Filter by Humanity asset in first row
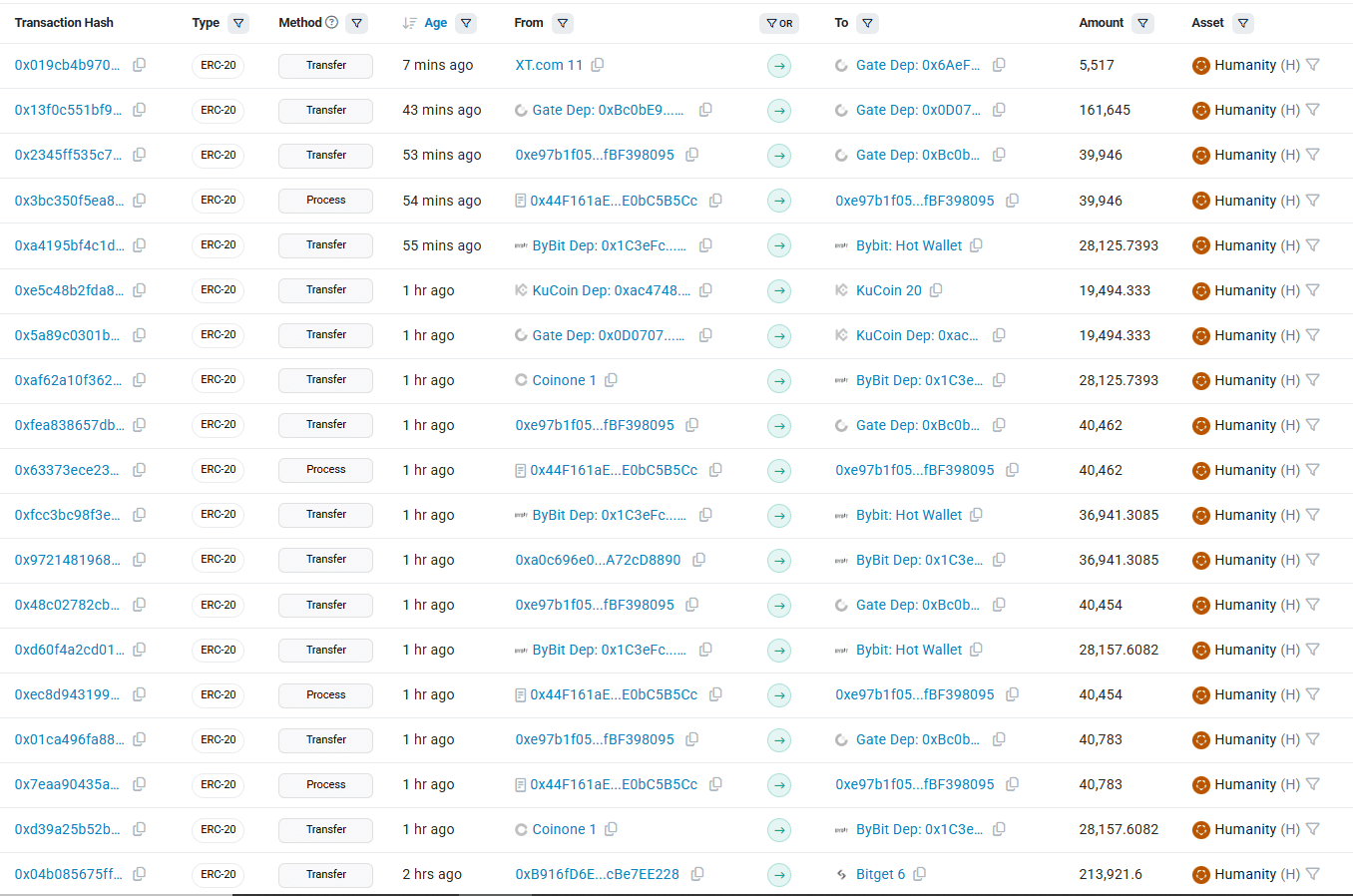The height and width of the screenshot is (896, 1353). click(1313, 65)
